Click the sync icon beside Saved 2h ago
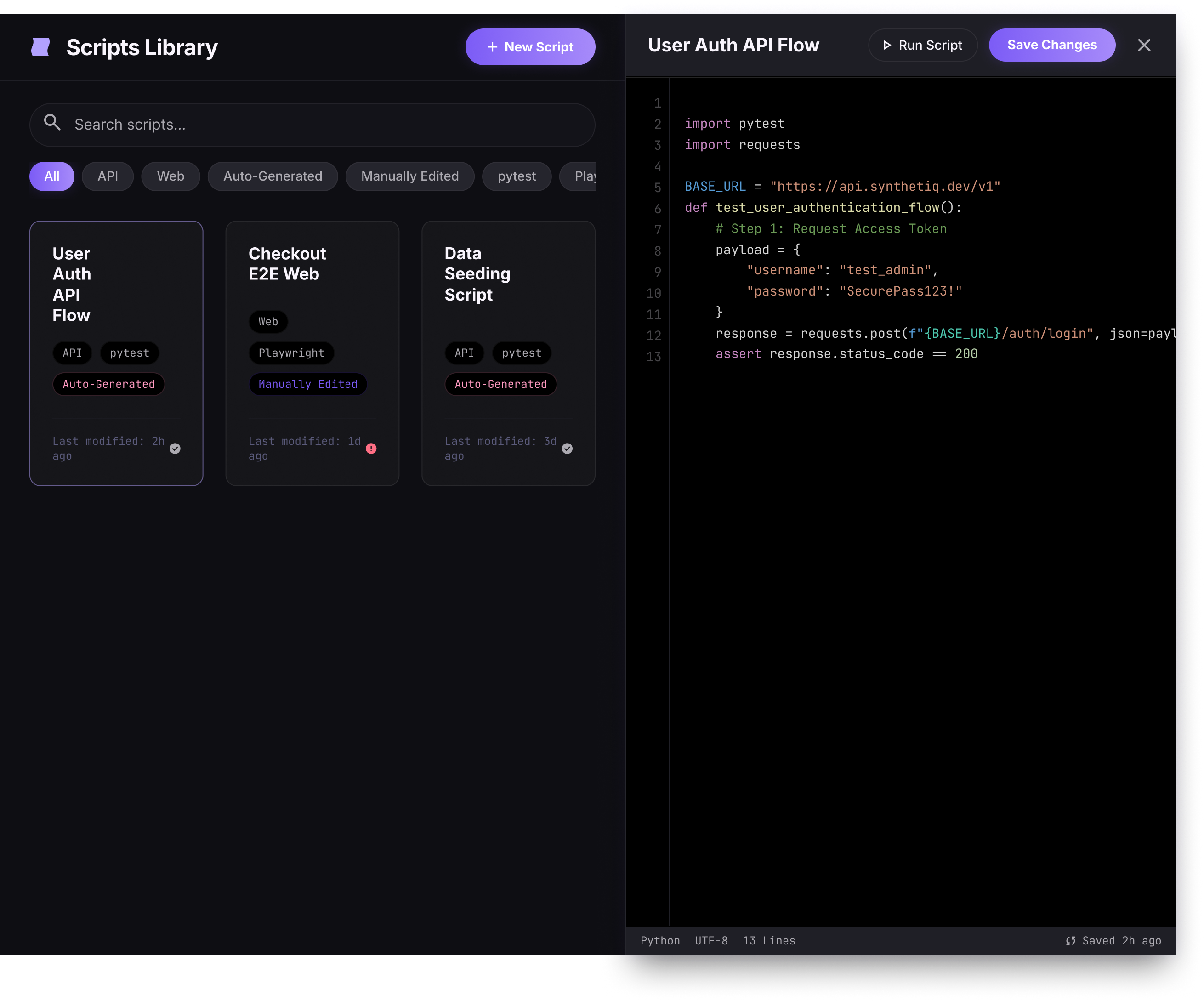This screenshot has width=1204, height=1001. 1070,940
